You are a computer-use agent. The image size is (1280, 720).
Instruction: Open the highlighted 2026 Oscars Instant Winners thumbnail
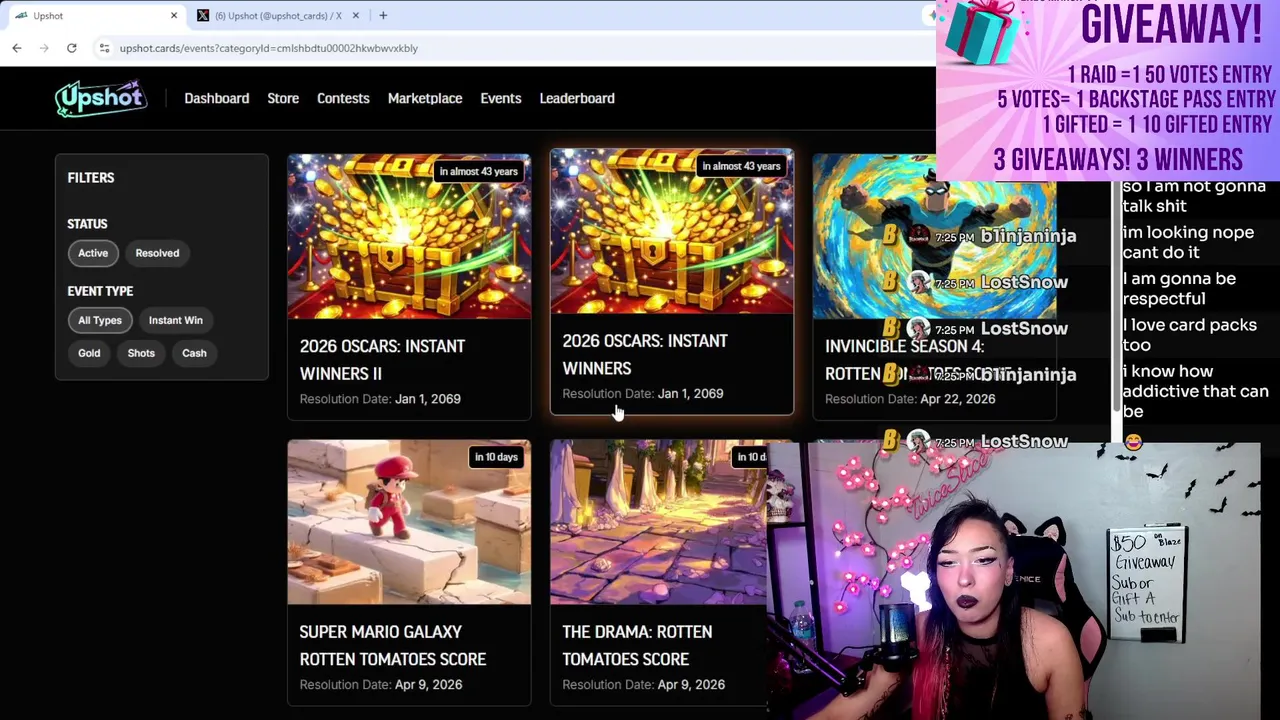pyautogui.click(x=672, y=231)
